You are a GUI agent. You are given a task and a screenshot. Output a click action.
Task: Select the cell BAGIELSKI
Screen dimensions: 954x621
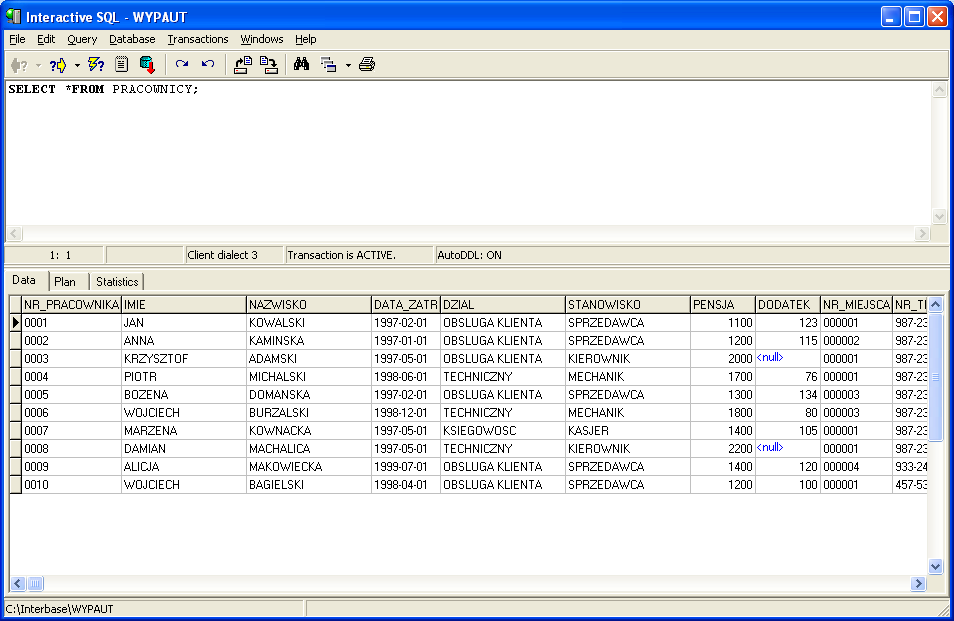pos(308,485)
